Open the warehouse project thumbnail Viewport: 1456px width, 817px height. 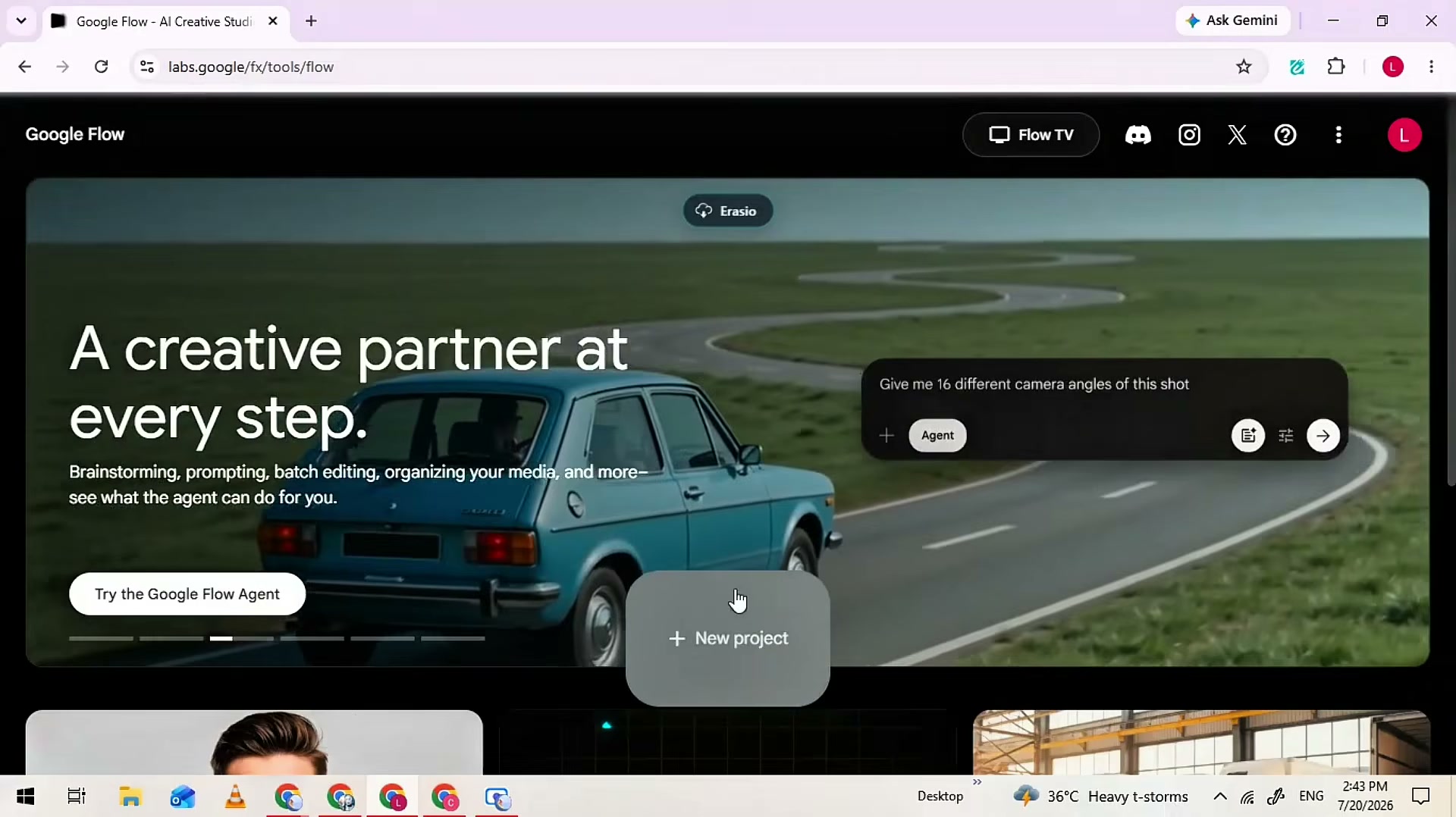(x=1201, y=742)
